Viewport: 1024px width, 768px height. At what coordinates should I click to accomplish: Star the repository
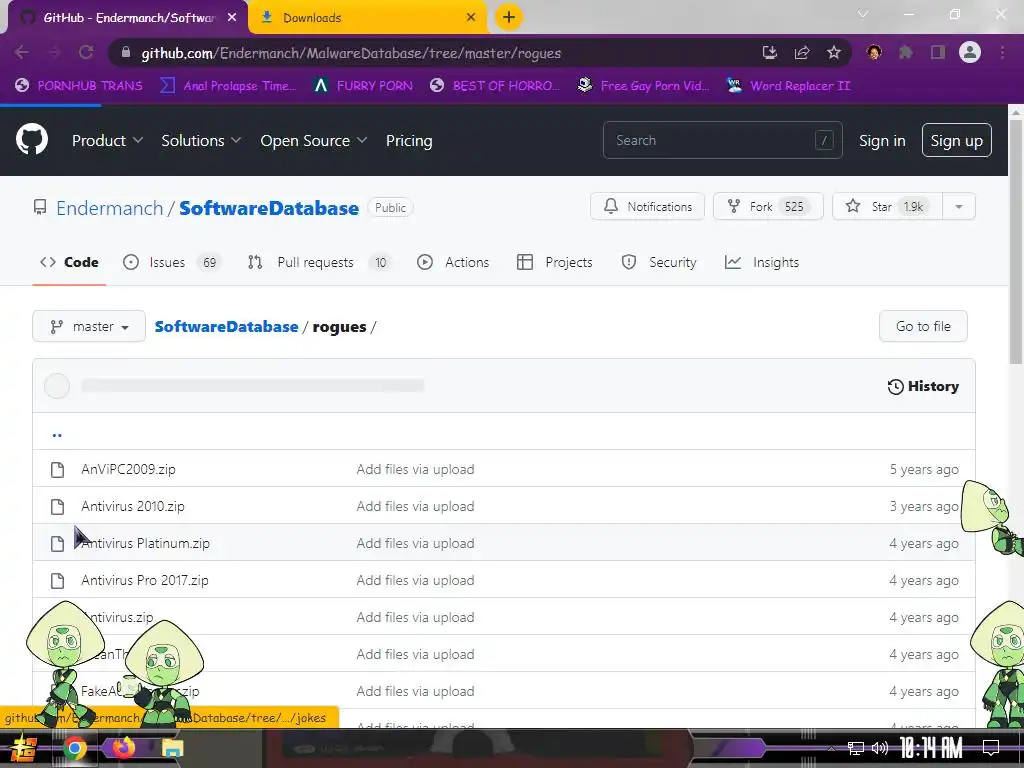887,206
